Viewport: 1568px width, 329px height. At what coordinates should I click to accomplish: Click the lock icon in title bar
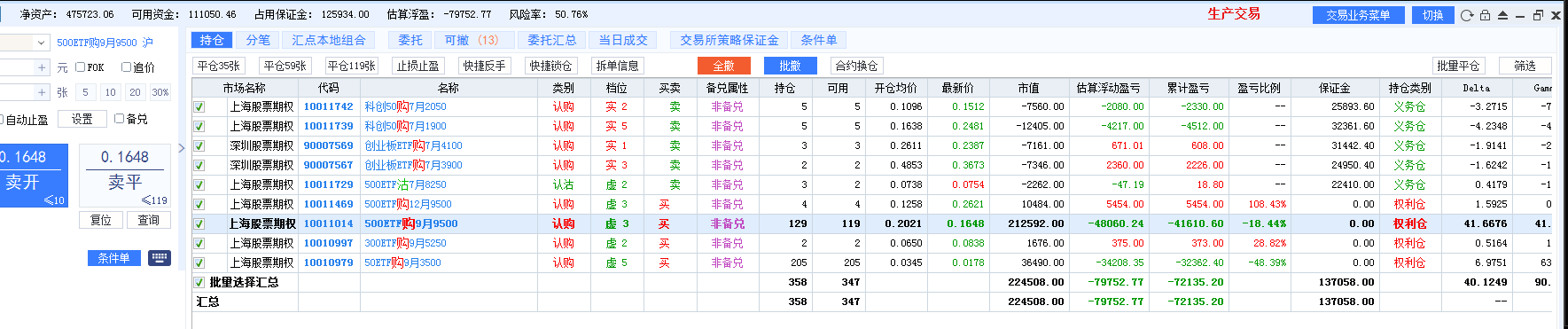pyautogui.click(x=1485, y=15)
